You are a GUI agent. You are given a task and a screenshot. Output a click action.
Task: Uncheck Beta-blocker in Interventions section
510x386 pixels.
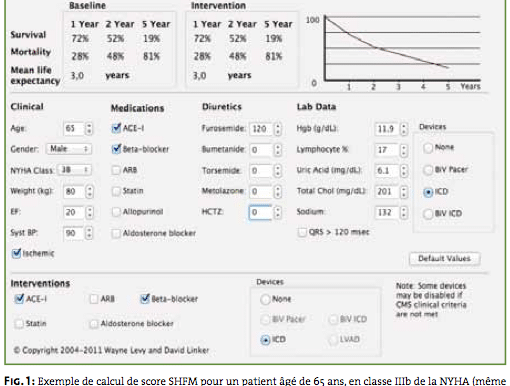pyautogui.click(x=145, y=298)
